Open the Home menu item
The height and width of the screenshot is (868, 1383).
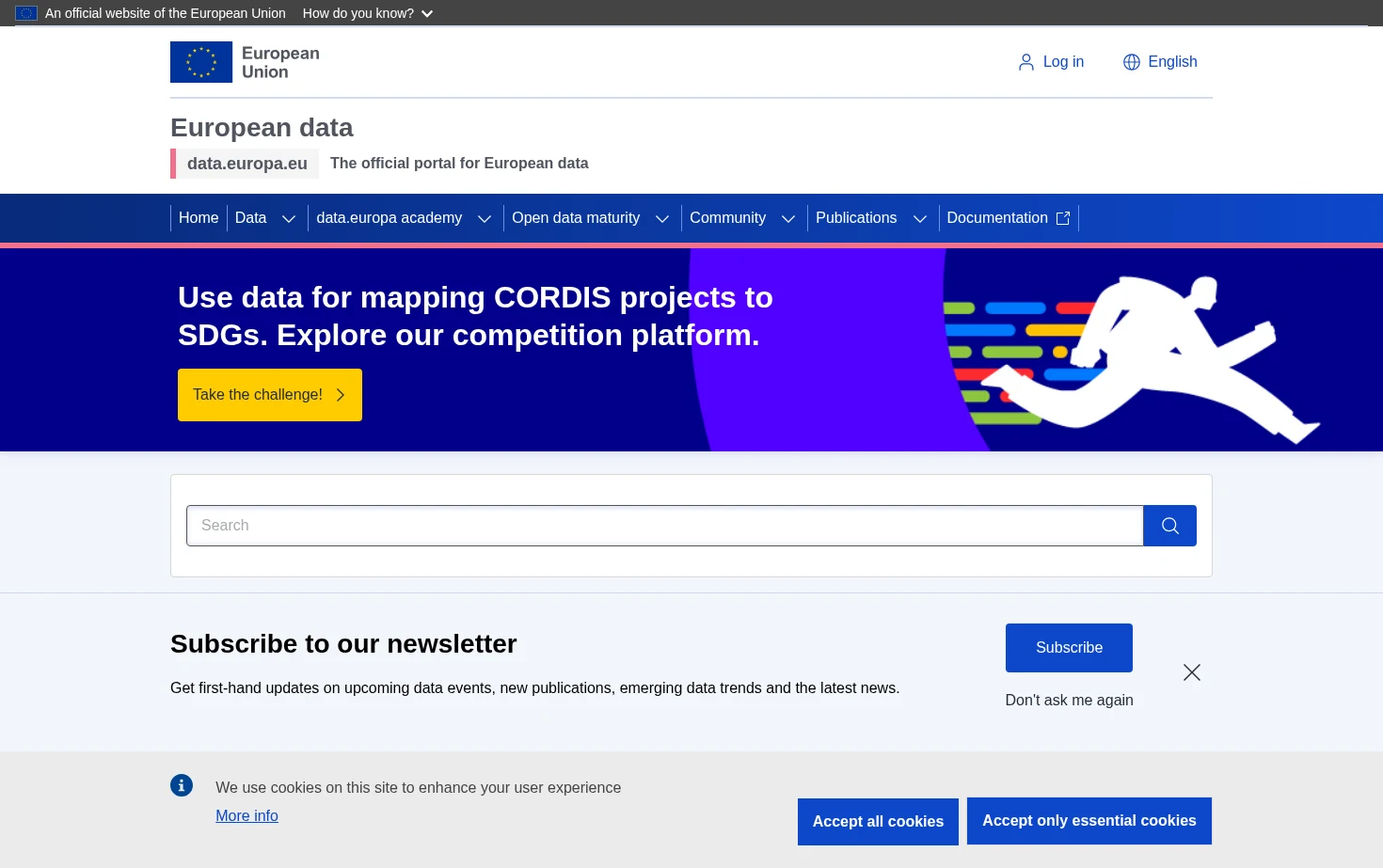tap(199, 218)
